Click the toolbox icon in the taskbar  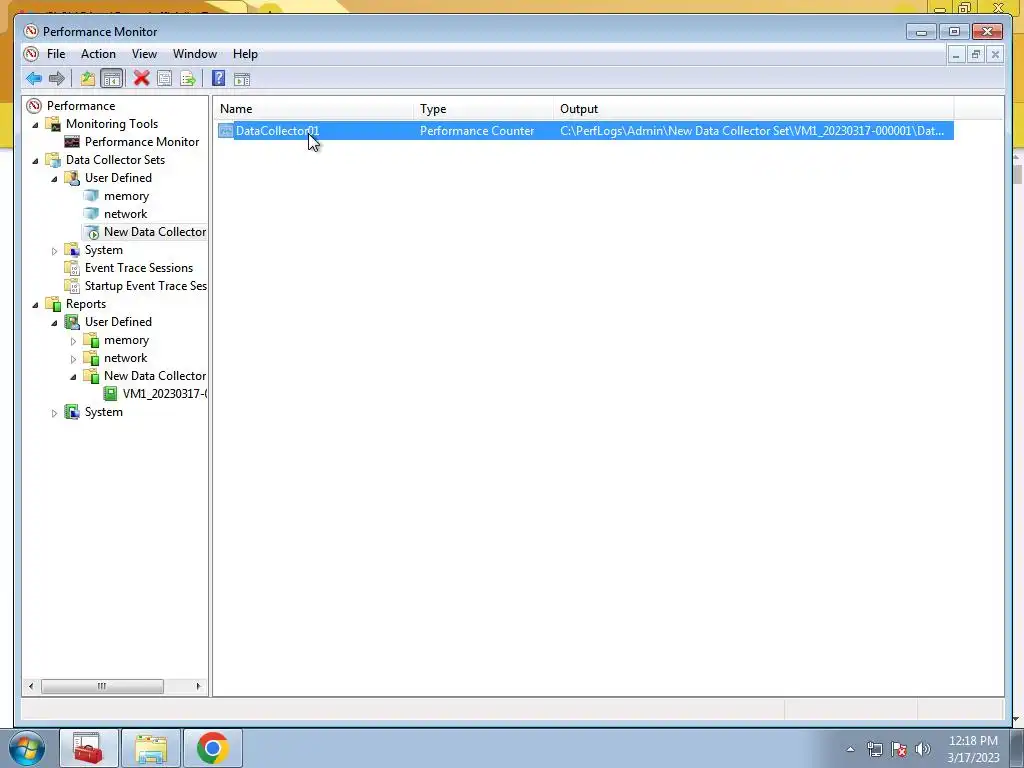coord(89,748)
